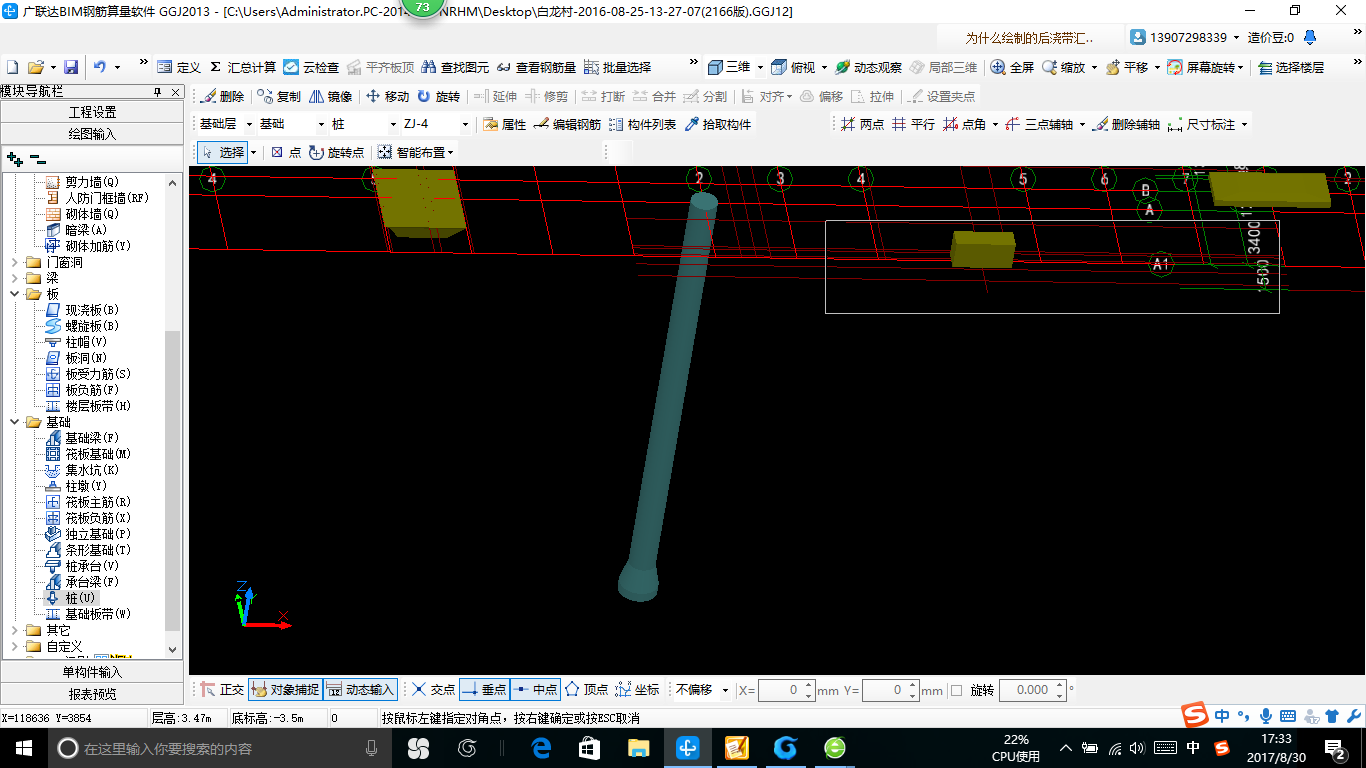This screenshot has height=768, width=1366.
Task: Open 属性 properties panel
Action: tap(504, 124)
